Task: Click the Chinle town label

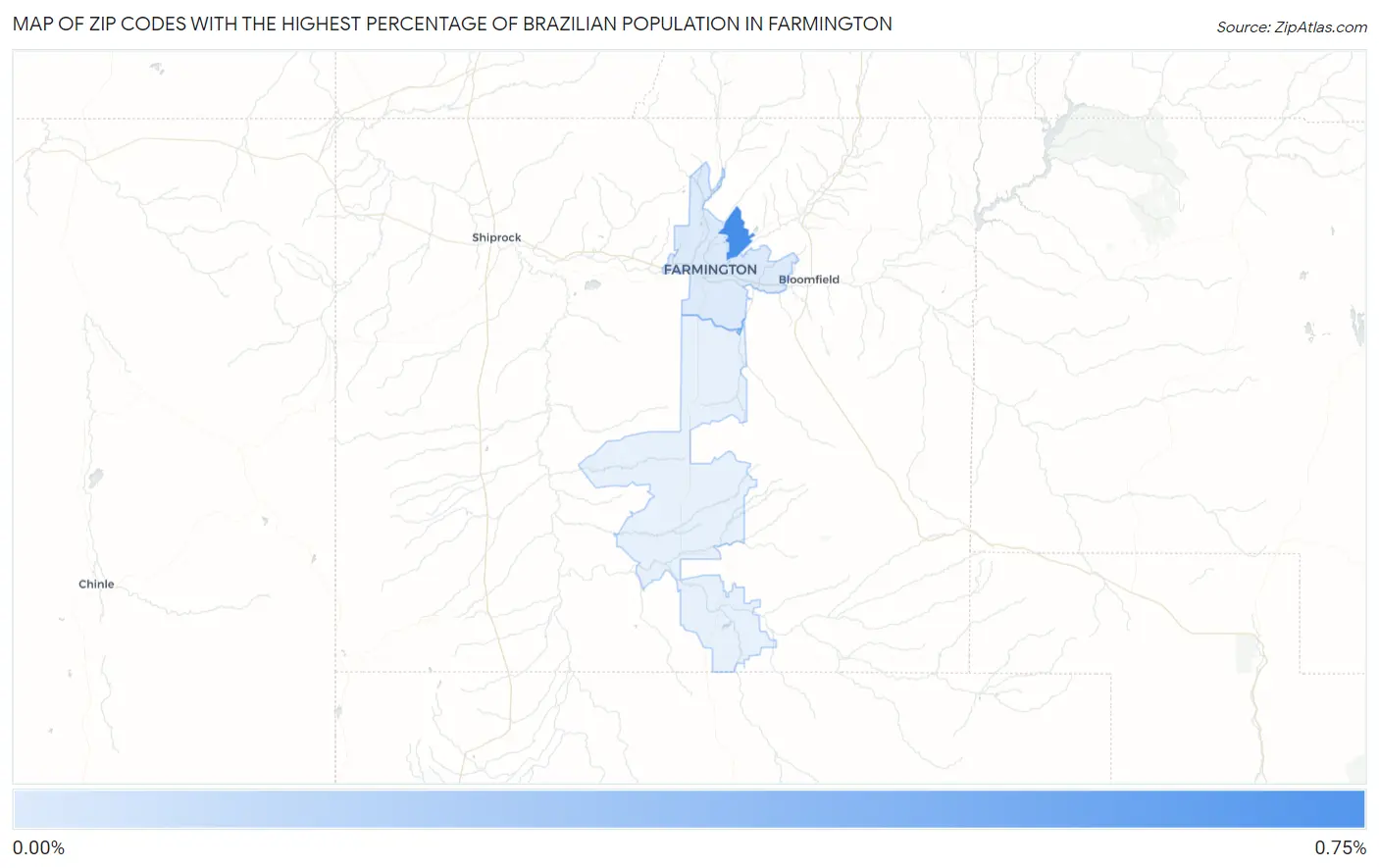Action: coord(96,584)
